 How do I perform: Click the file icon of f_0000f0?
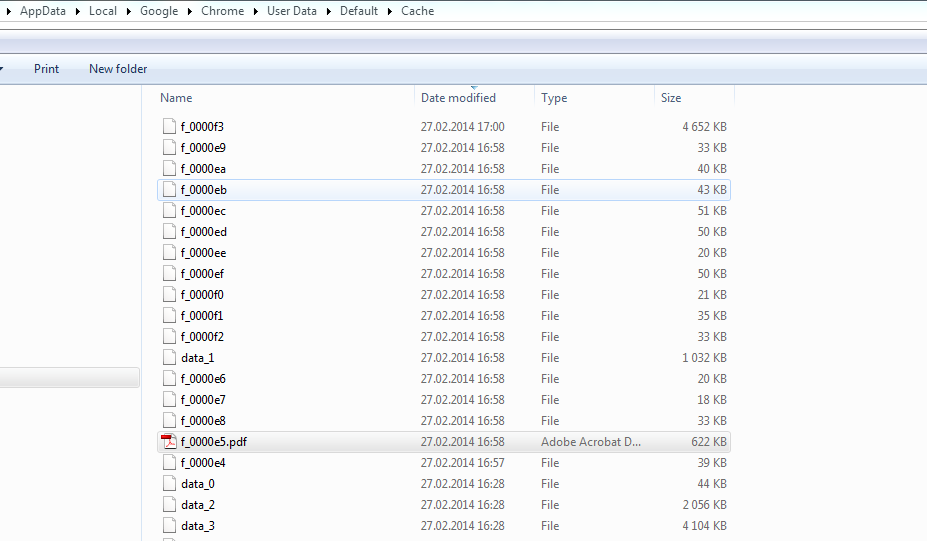169,294
